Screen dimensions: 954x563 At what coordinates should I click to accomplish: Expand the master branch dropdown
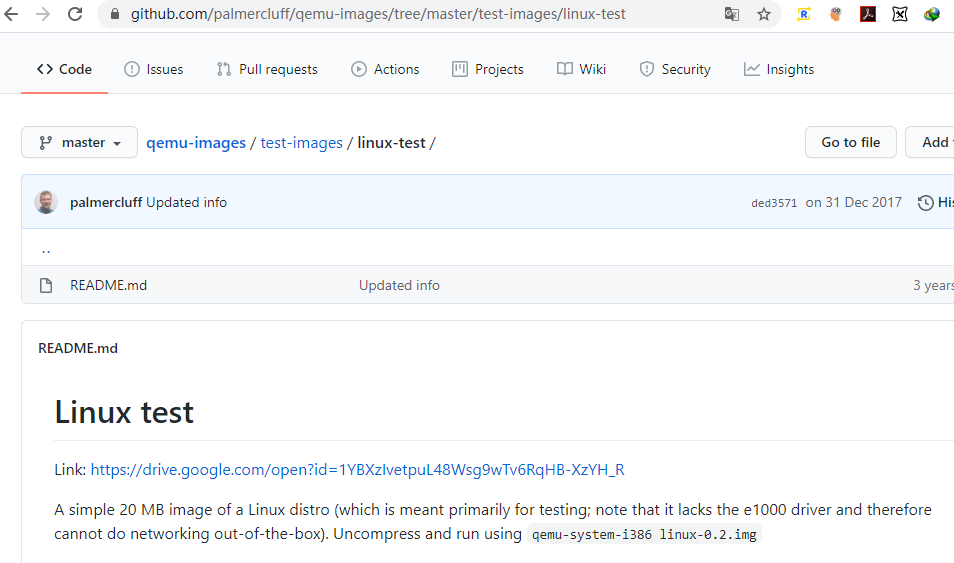[x=79, y=142]
